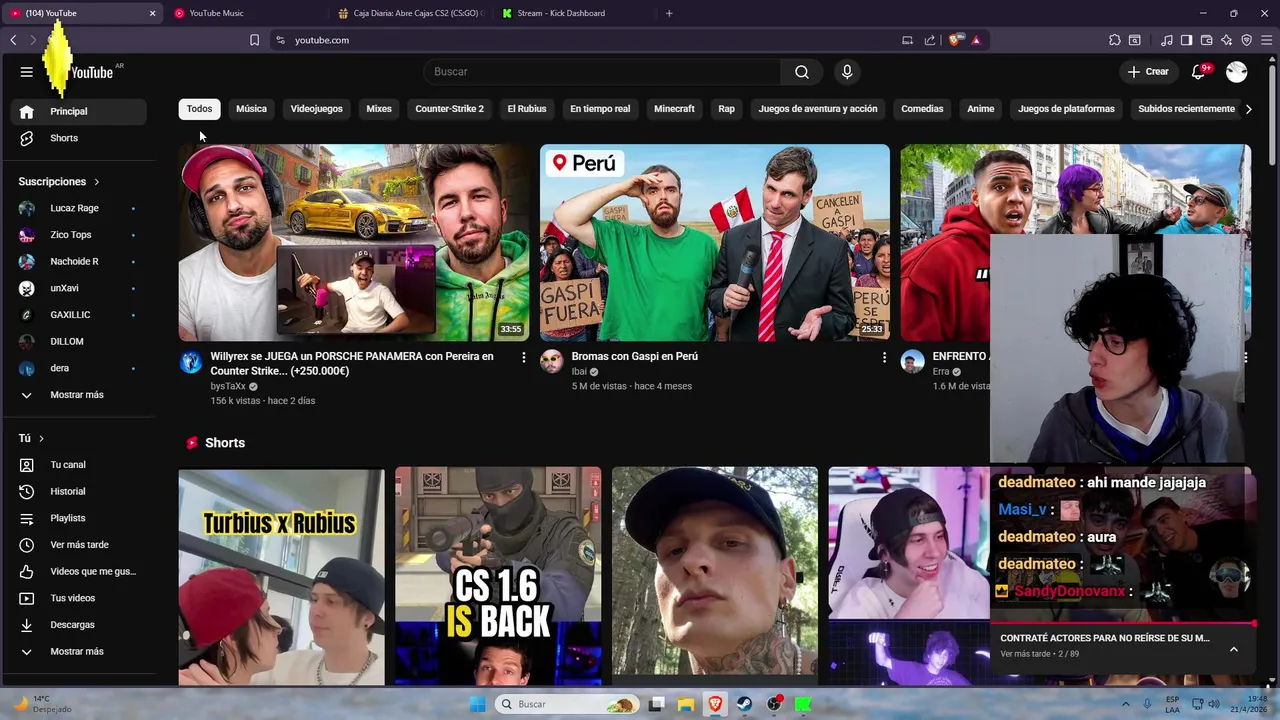
Task: Select the Counter-Strike 2 filter chip
Action: click(x=449, y=109)
